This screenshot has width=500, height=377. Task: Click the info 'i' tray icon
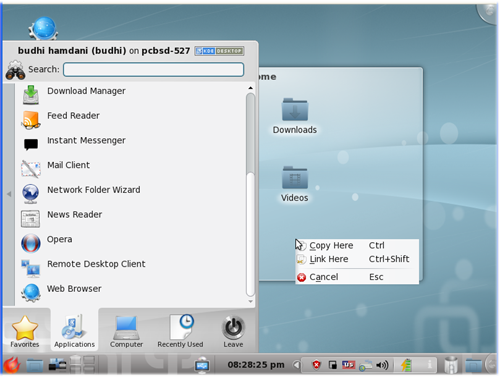(x=430, y=364)
